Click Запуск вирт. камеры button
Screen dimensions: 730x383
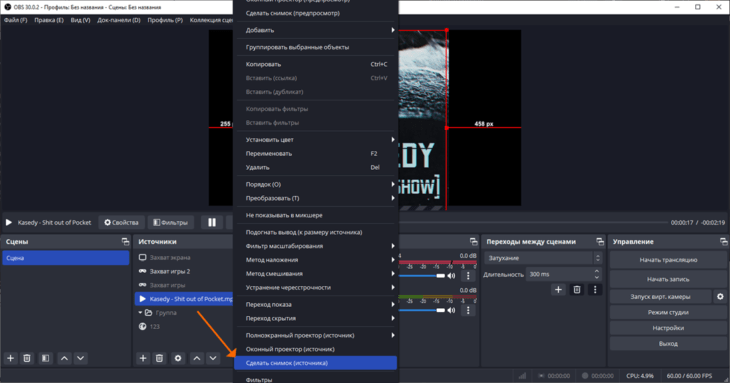point(660,296)
